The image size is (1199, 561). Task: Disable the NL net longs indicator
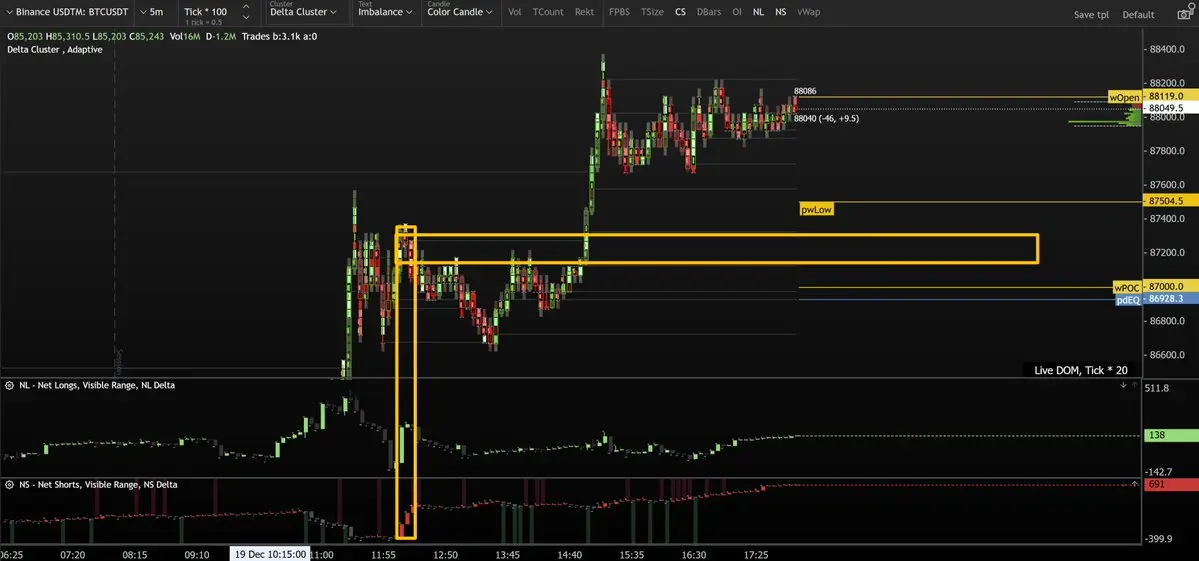[x=758, y=12]
